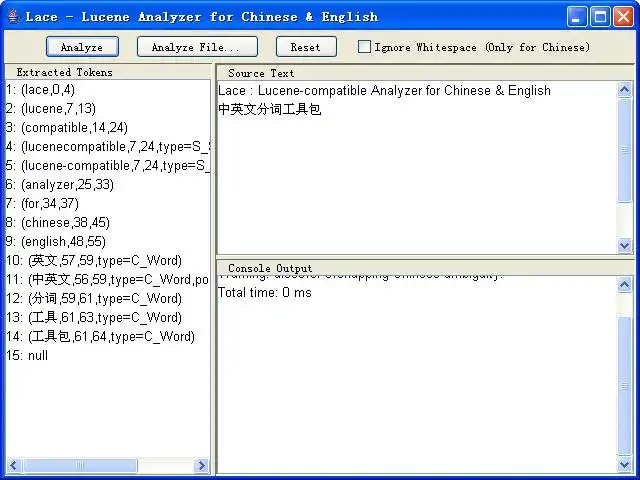Screen dimensions: 640x480
Task: Select token row 8: (chinese,38,45)
Action: click(x=108, y=222)
